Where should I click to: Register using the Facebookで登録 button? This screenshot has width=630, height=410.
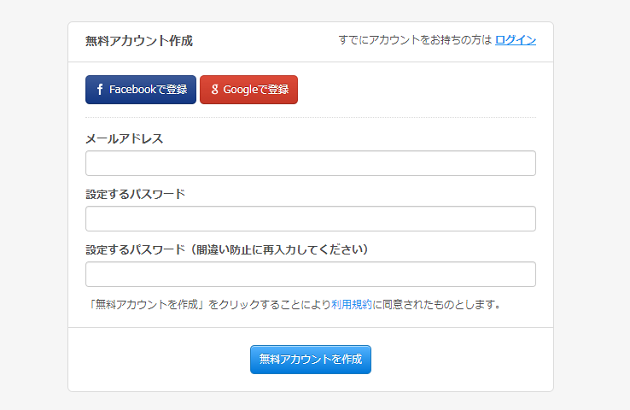(x=140, y=90)
